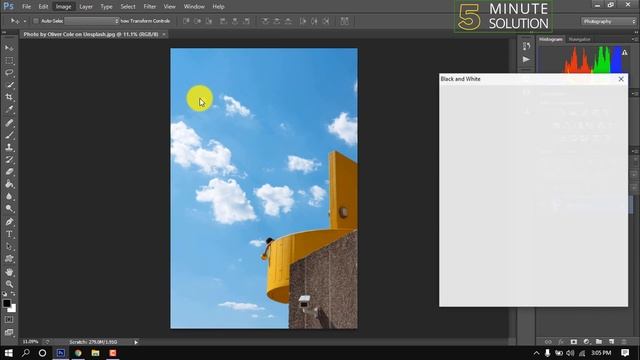The width and height of the screenshot is (640, 360).
Task: Open the Window menu
Action: [x=194, y=7]
